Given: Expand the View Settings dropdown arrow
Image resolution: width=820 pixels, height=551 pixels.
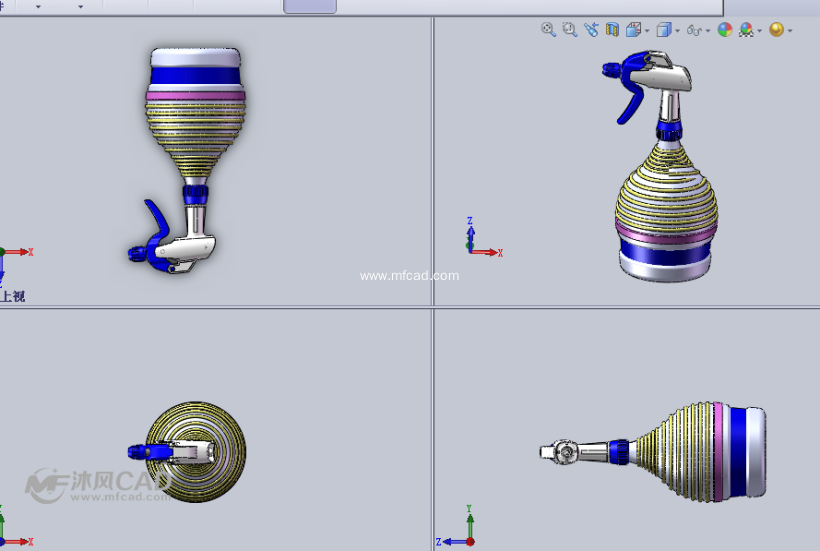Looking at the screenshot, I should click(x=790, y=31).
